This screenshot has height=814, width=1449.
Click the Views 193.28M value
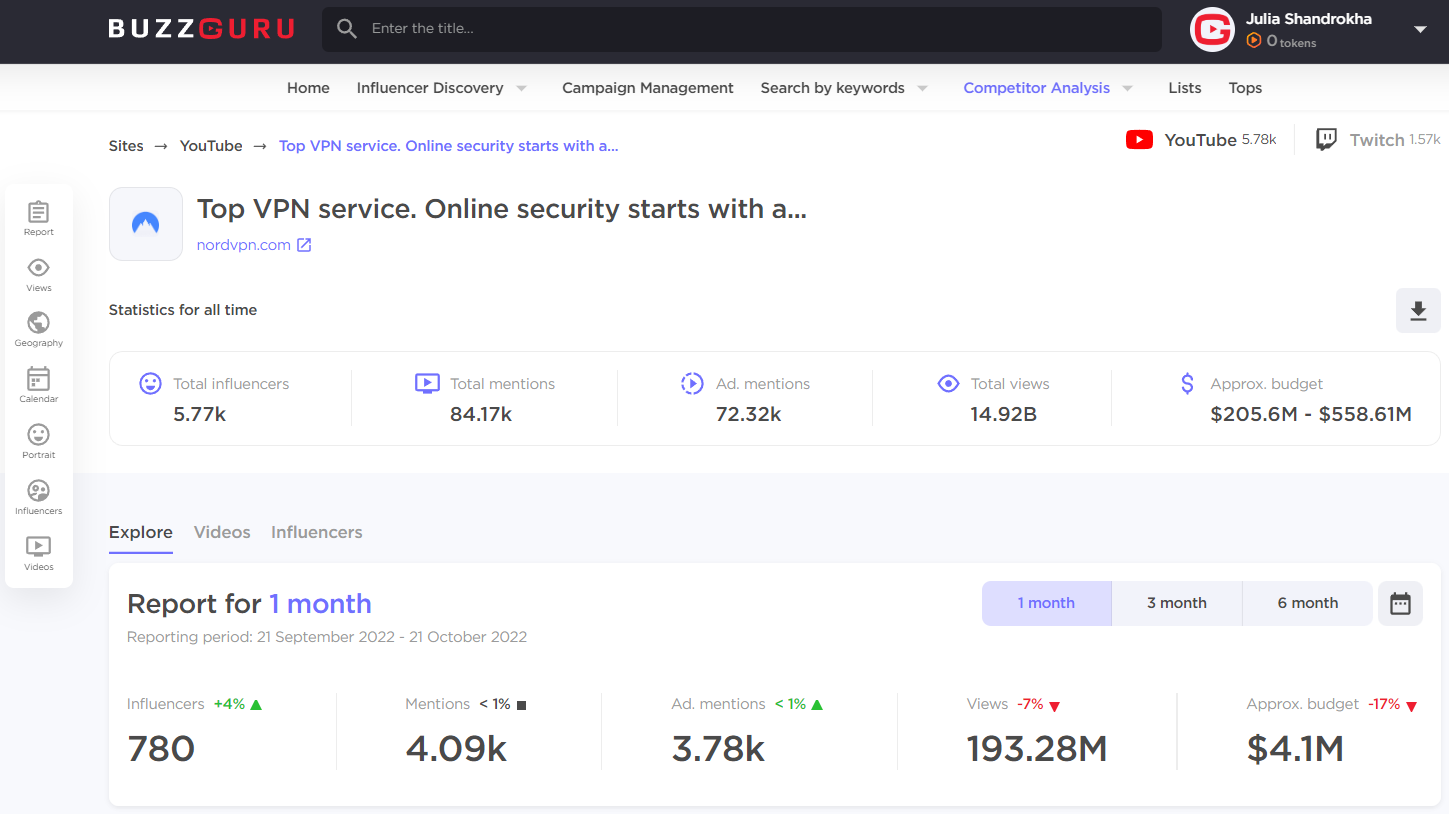tap(1037, 749)
